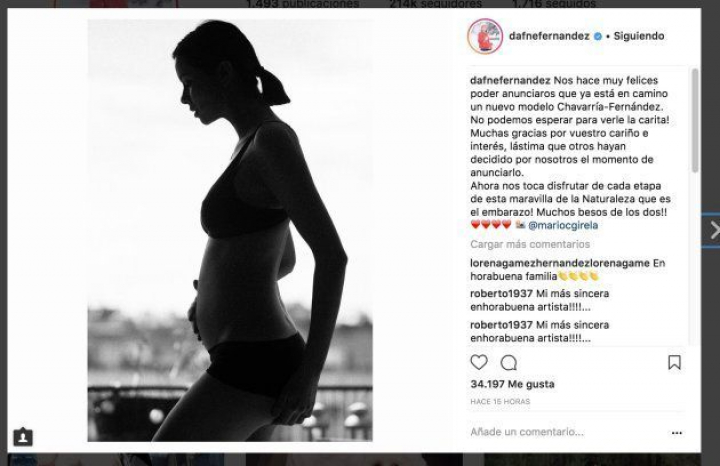Like the post with the heart icon

pos(479,363)
